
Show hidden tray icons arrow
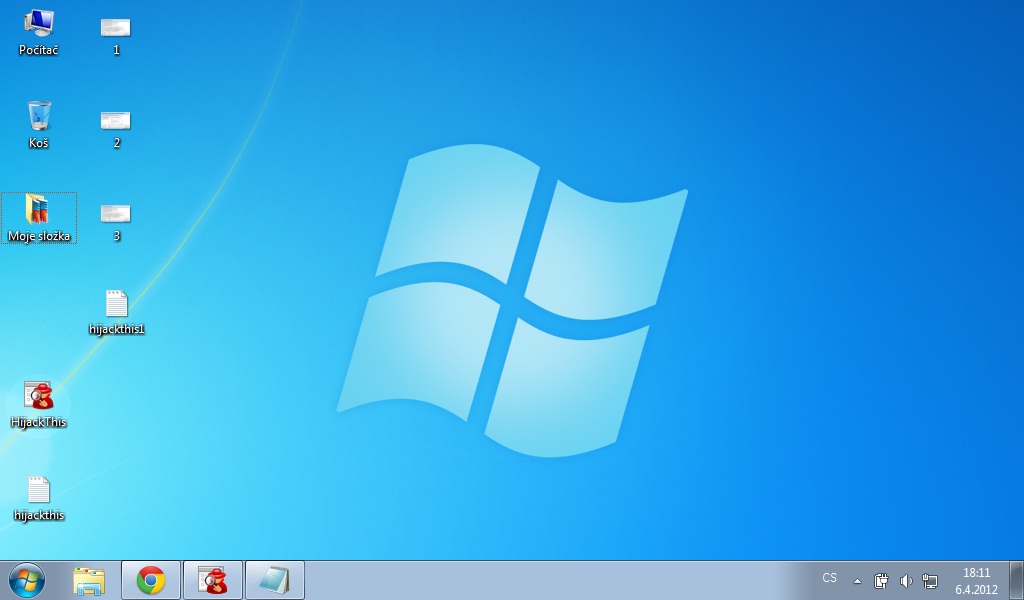(x=857, y=580)
